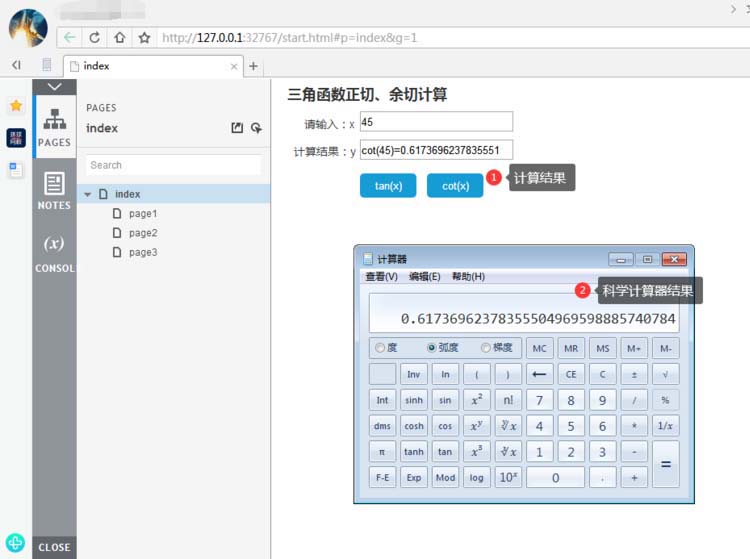The image size is (750, 559).
Task: Click calculator cube root key
Action: (508, 451)
